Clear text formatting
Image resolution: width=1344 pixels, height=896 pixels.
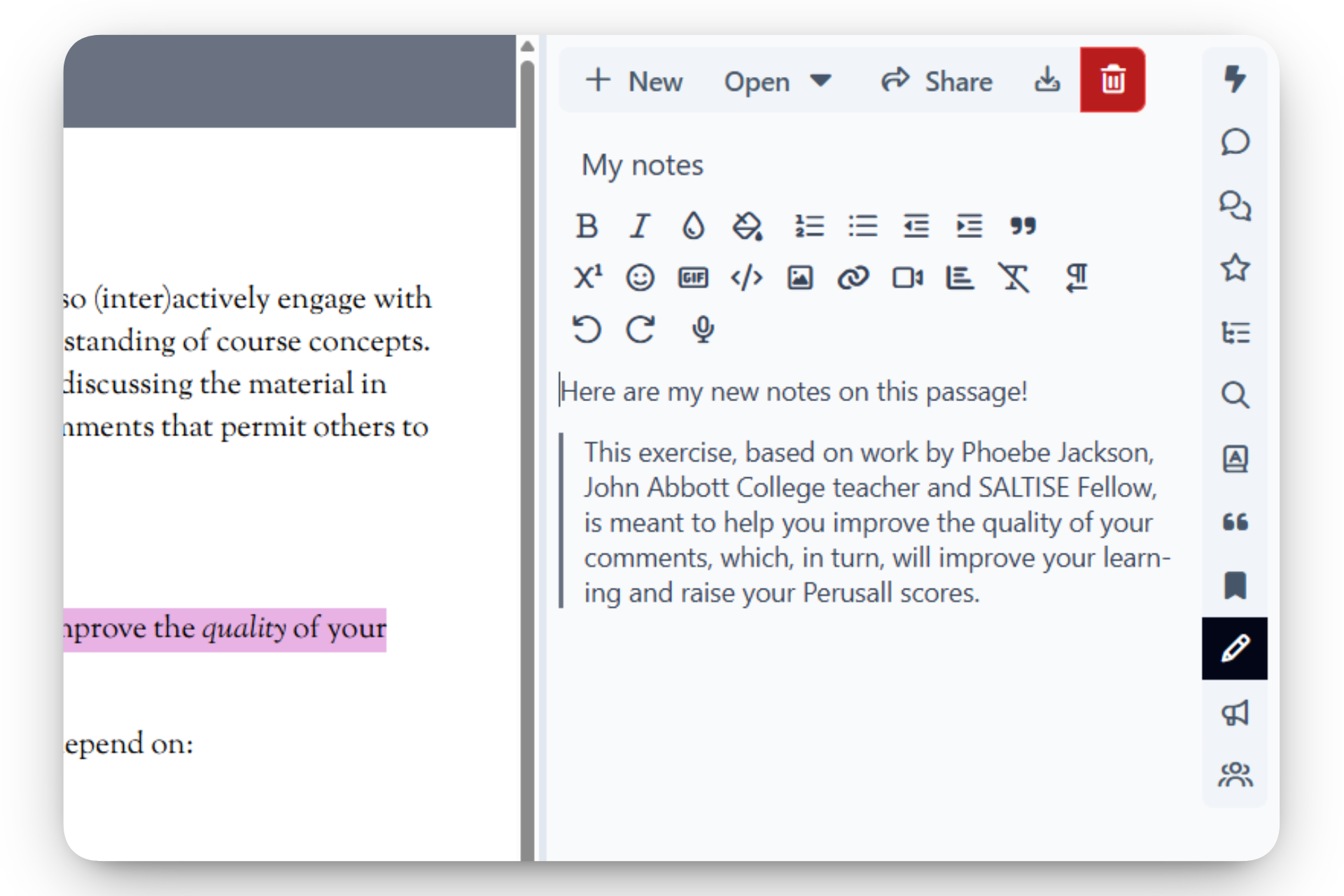pos(1014,278)
